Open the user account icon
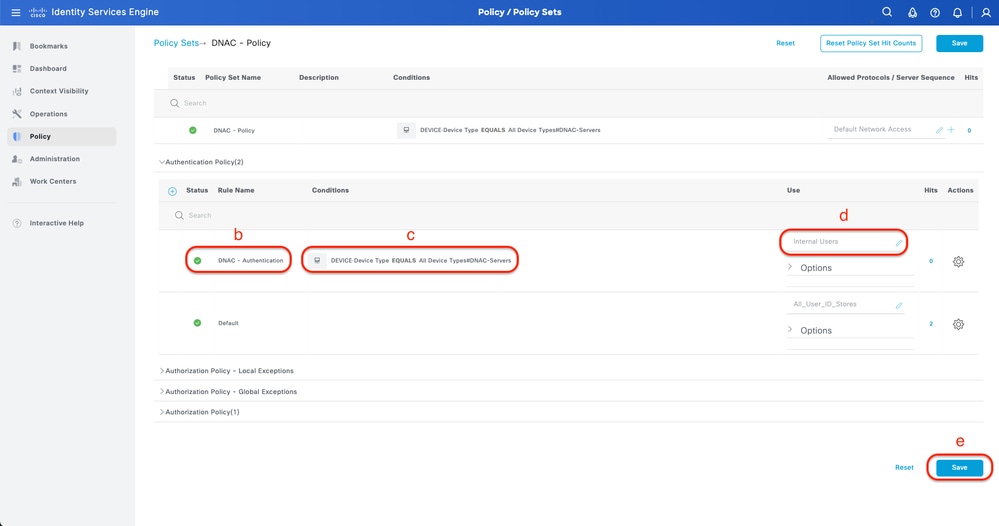This screenshot has width=999, height=526. point(986,12)
